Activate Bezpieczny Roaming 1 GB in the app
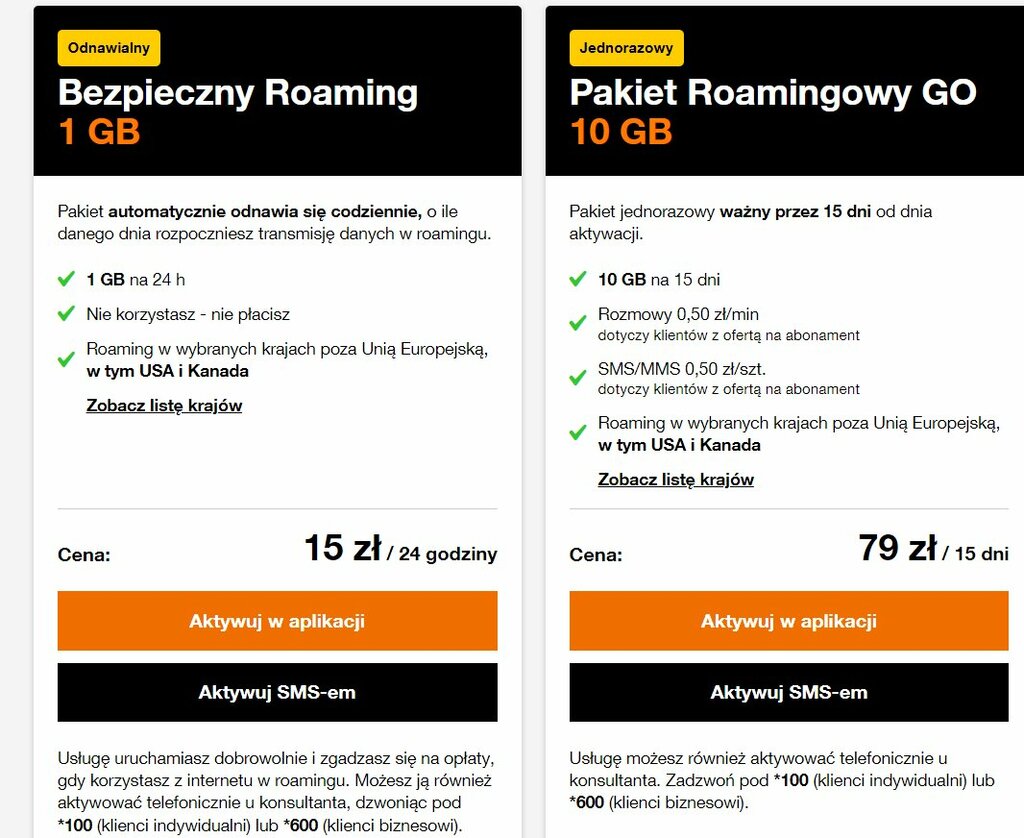The height and width of the screenshot is (838, 1024). [x=278, y=620]
